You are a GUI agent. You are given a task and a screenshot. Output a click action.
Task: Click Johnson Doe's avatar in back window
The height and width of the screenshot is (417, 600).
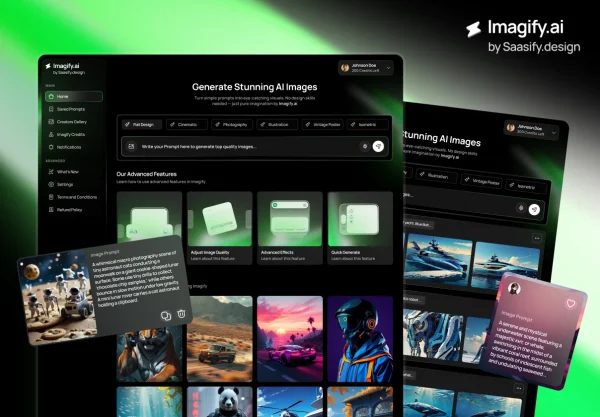(510, 127)
